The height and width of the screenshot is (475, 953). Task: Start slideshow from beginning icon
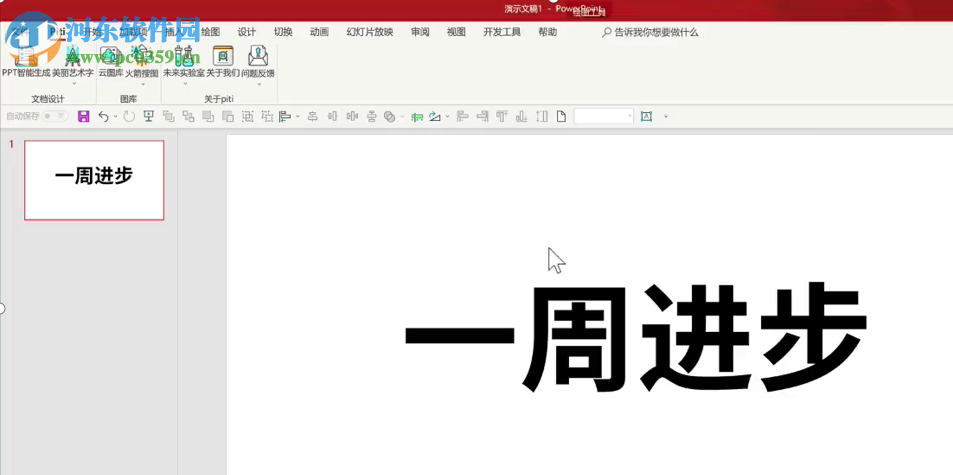pos(148,117)
